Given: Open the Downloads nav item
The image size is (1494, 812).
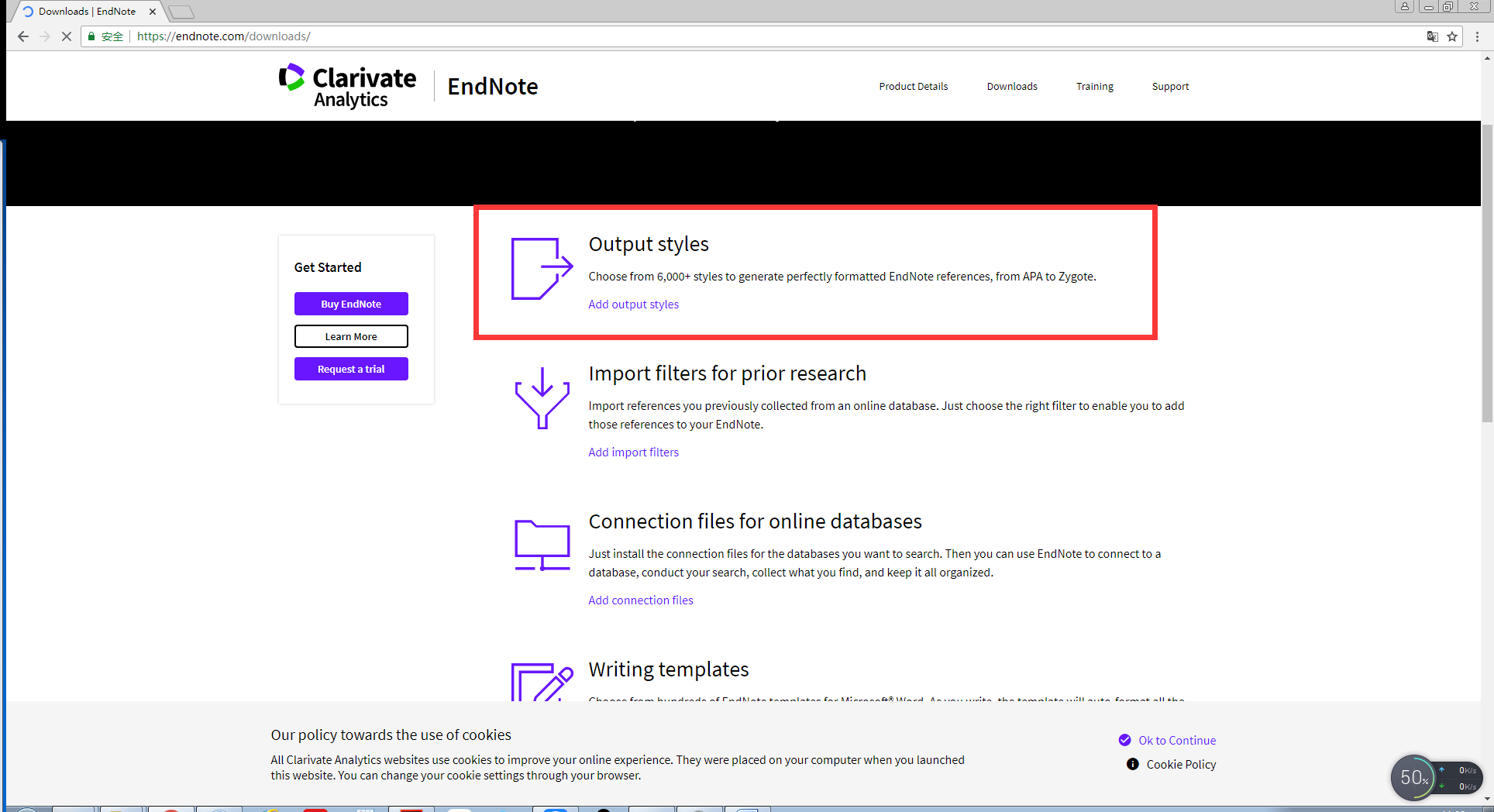Looking at the screenshot, I should [1012, 87].
